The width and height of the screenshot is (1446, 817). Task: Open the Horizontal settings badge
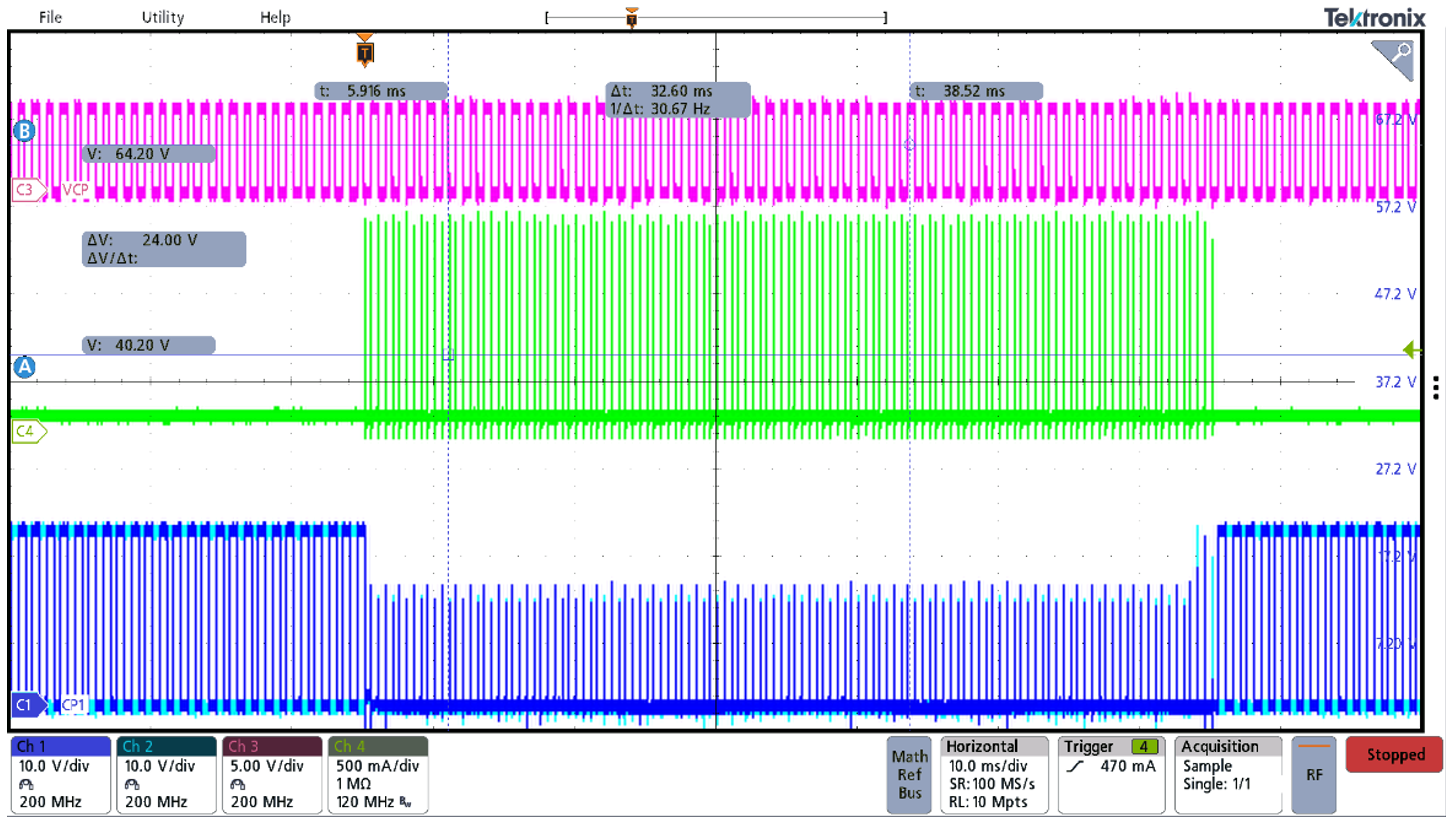tap(994, 774)
